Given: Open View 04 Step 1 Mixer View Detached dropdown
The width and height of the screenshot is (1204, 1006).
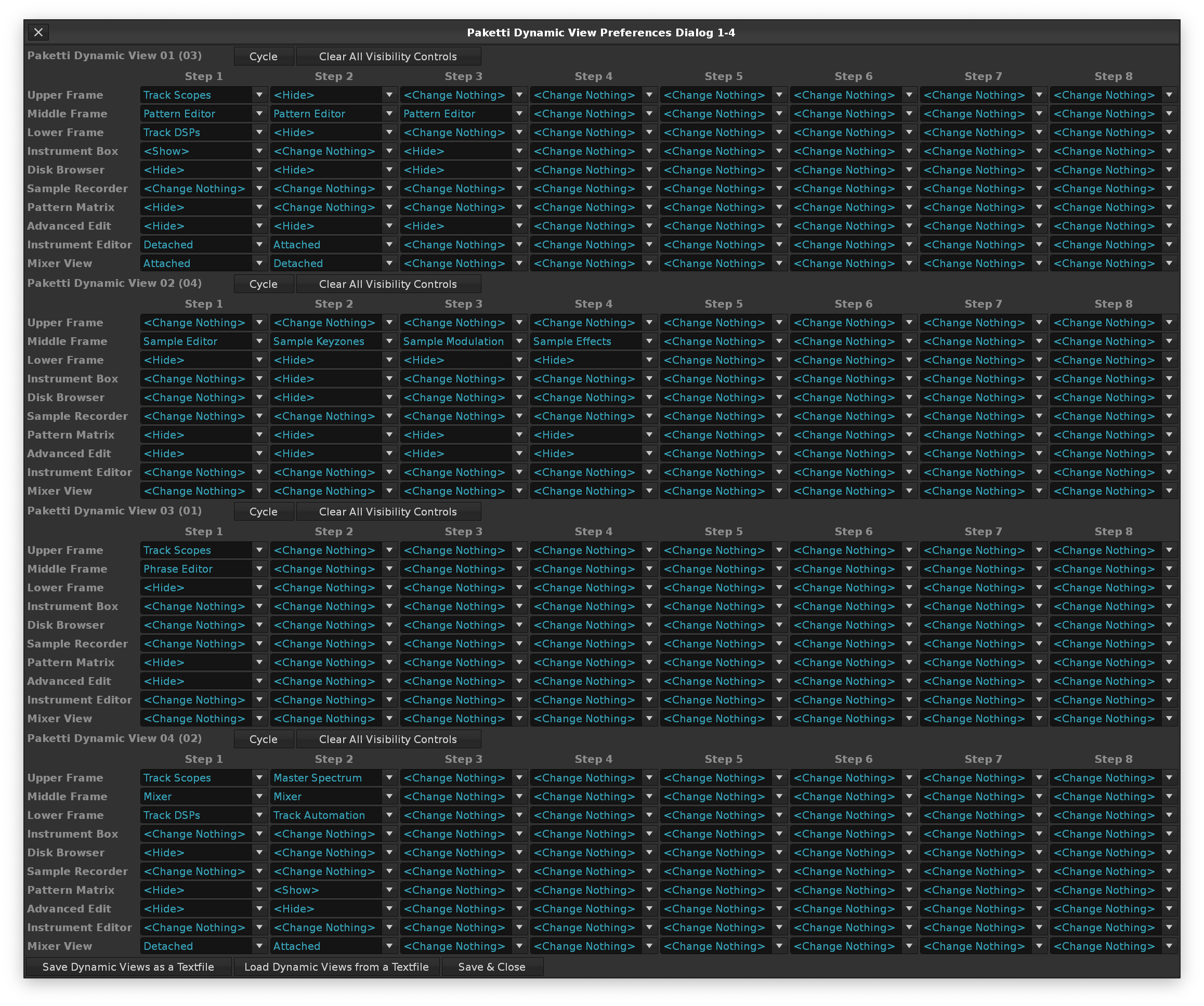Looking at the screenshot, I should pyautogui.click(x=203, y=946).
